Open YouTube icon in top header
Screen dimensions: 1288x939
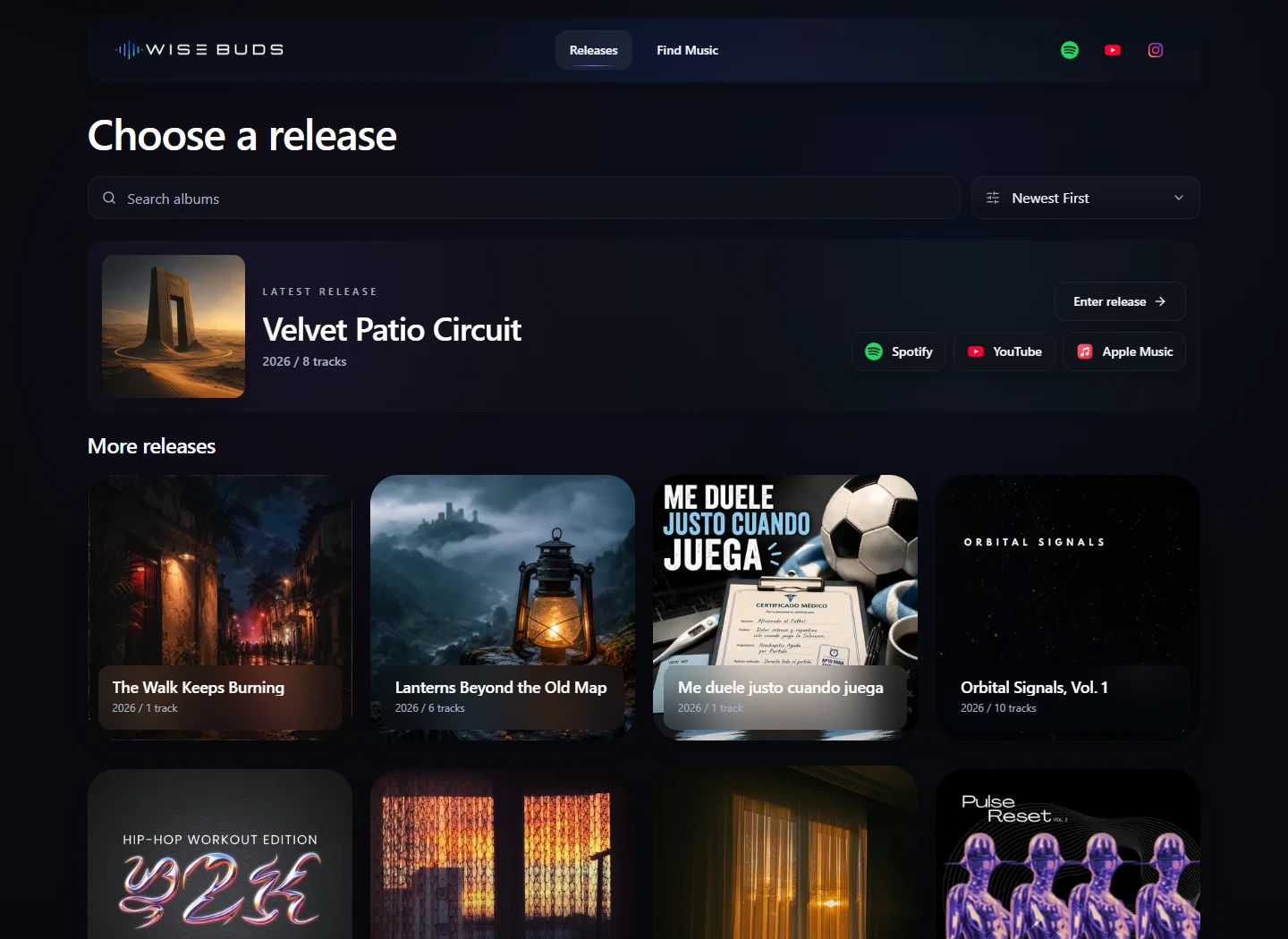(1113, 50)
